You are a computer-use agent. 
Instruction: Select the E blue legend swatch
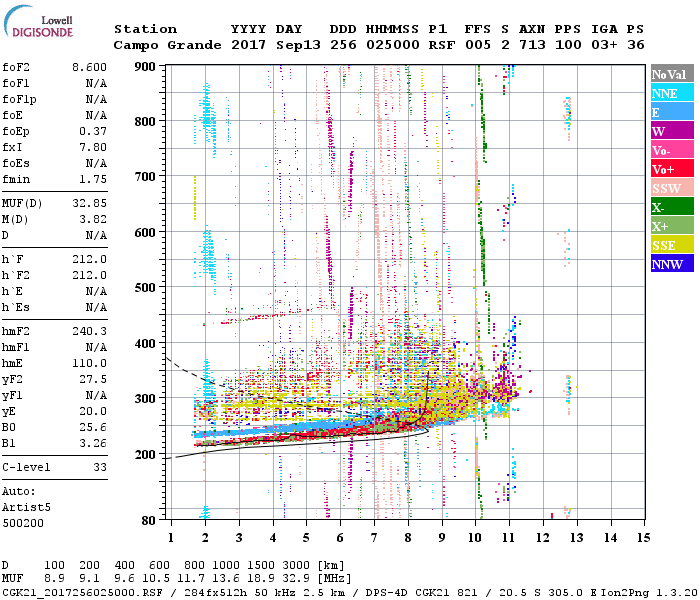click(672, 112)
